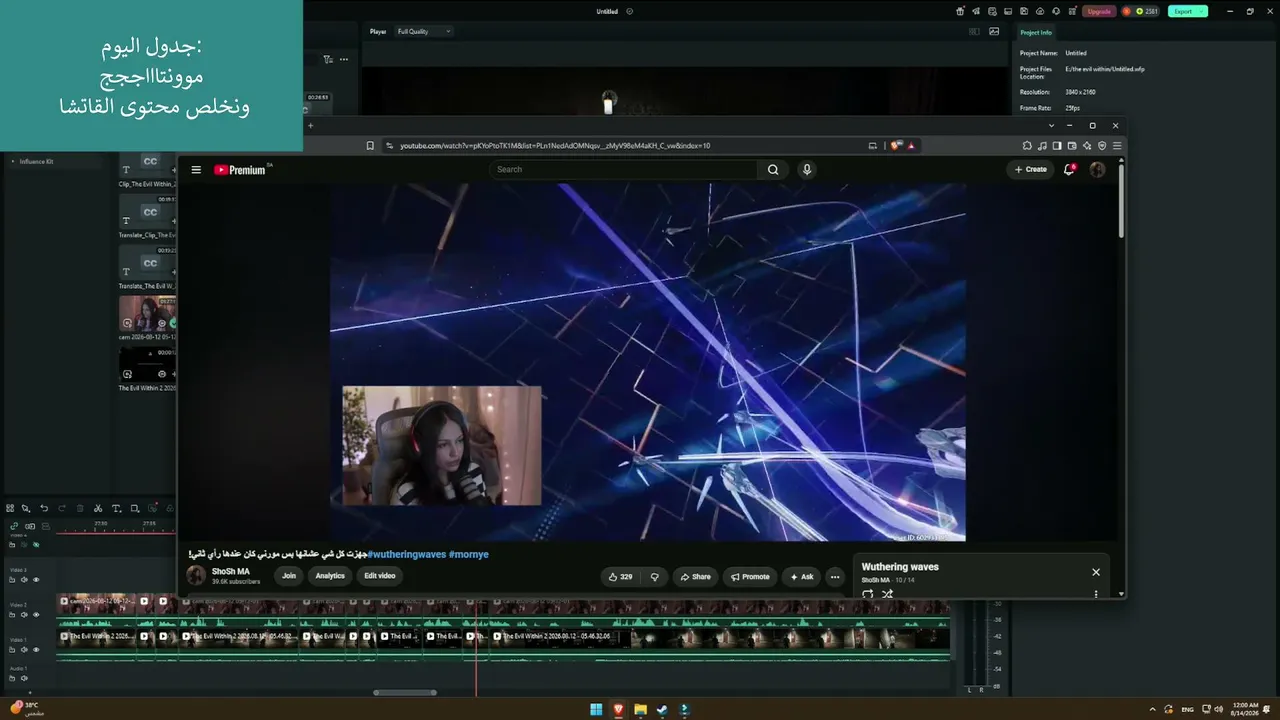Click the gift icon in Filmora title bar

pos(960,12)
